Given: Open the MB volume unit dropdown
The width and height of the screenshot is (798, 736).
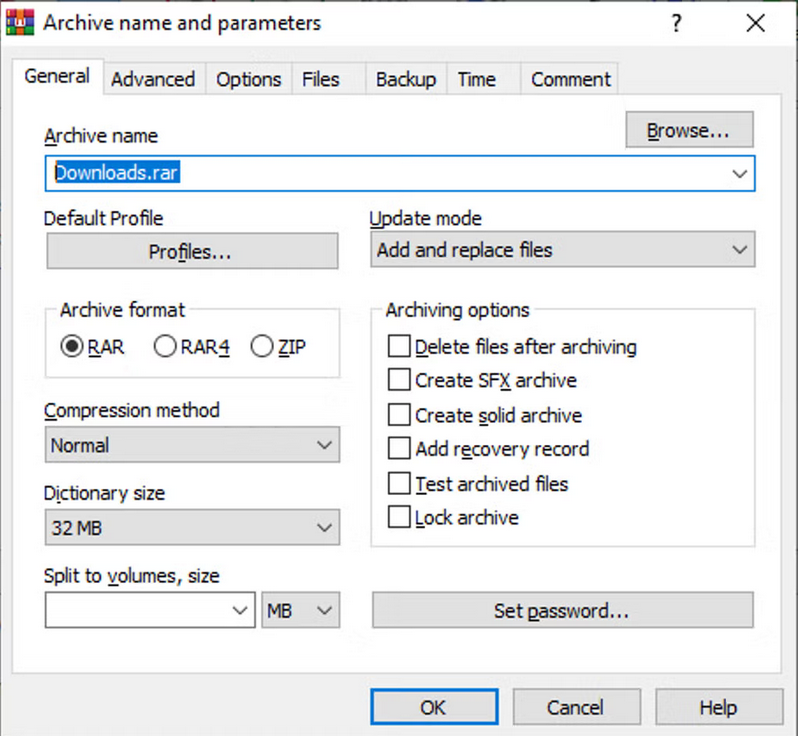Looking at the screenshot, I should pyautogui.click(x=300, y=610).
